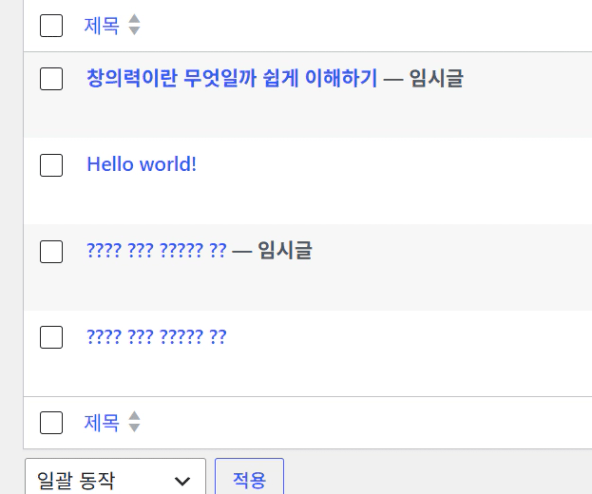
Task: Check the box for 창의력이란 무엇일까 post
Action: coord(51,79)
